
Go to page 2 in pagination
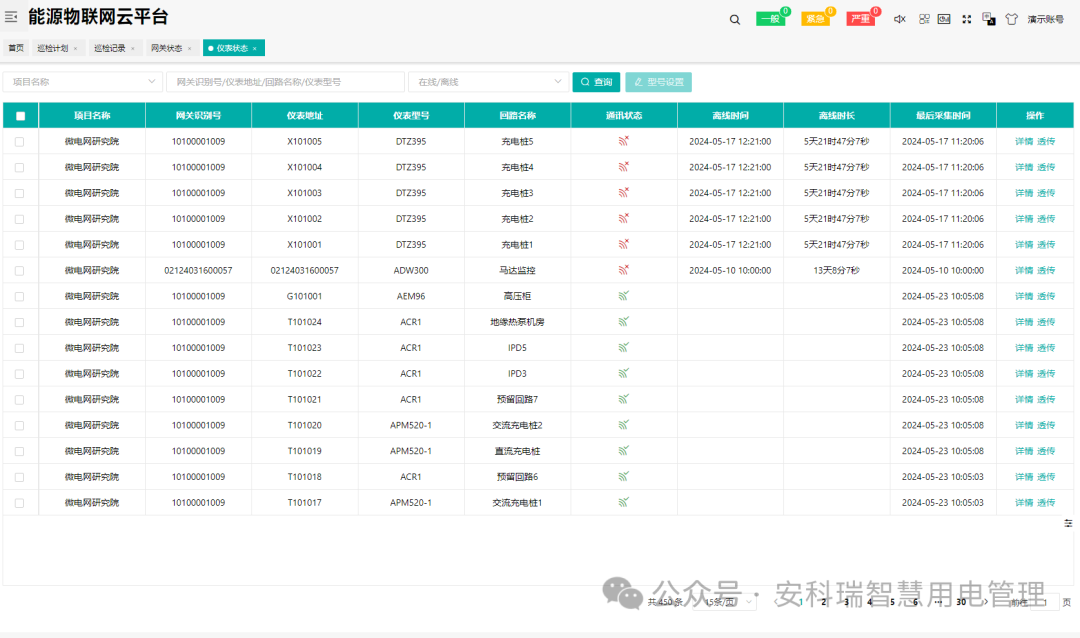pyautogui.click(x=824, y=602)
